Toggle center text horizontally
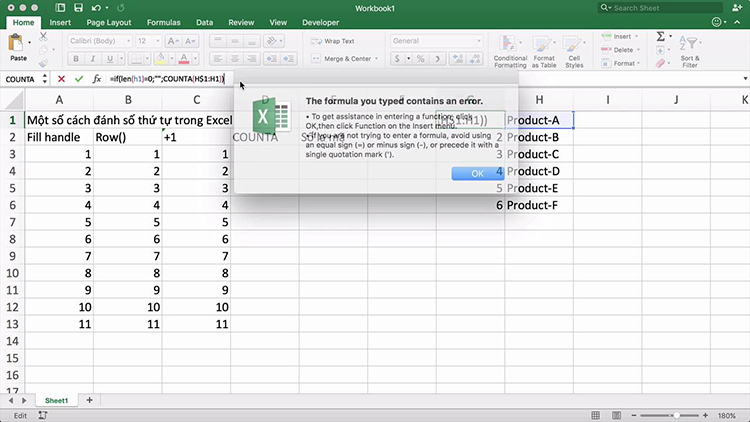This screenshot has height=422, width=750. coord(235,58)
